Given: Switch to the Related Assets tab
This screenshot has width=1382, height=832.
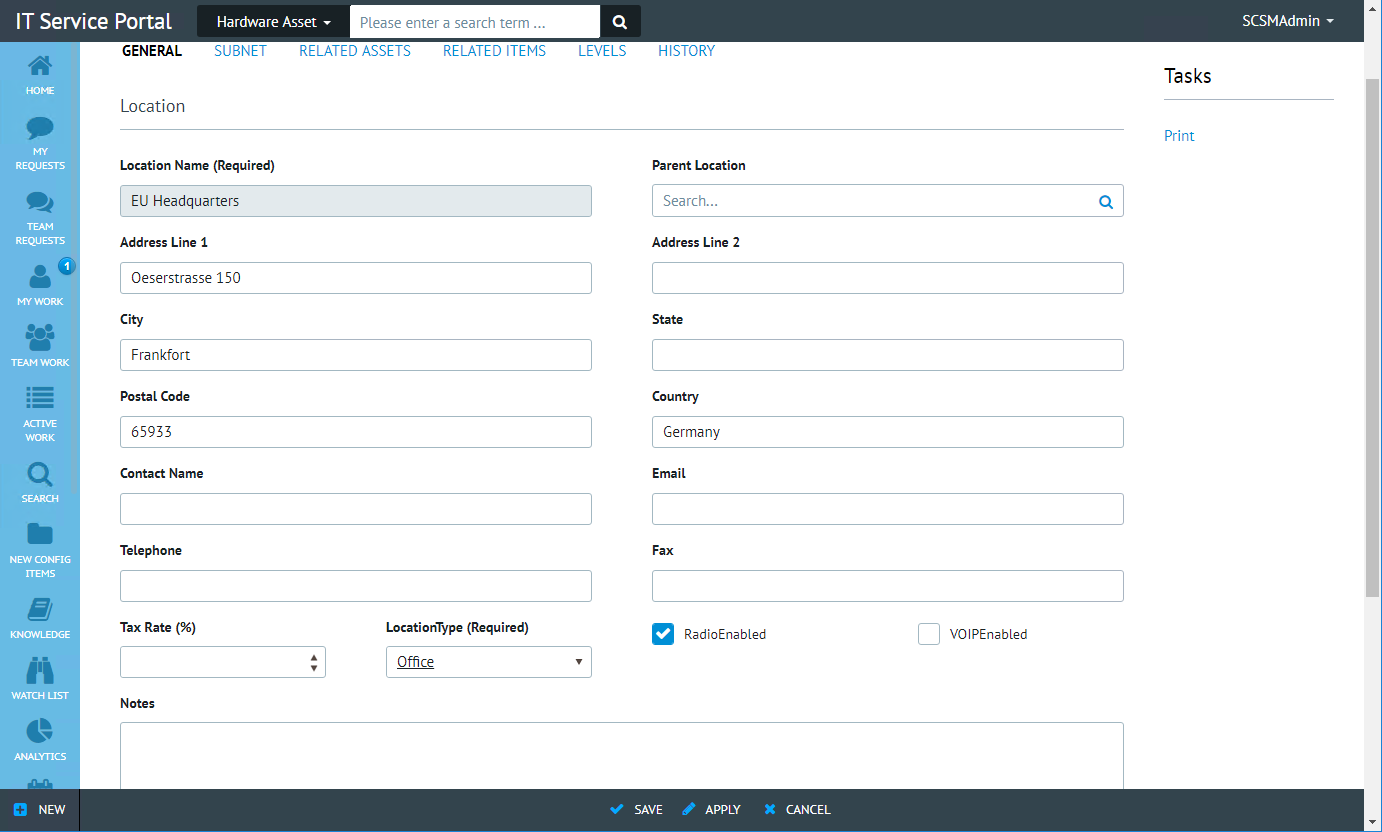Looking at the screenshot, I should coord(355,51).
